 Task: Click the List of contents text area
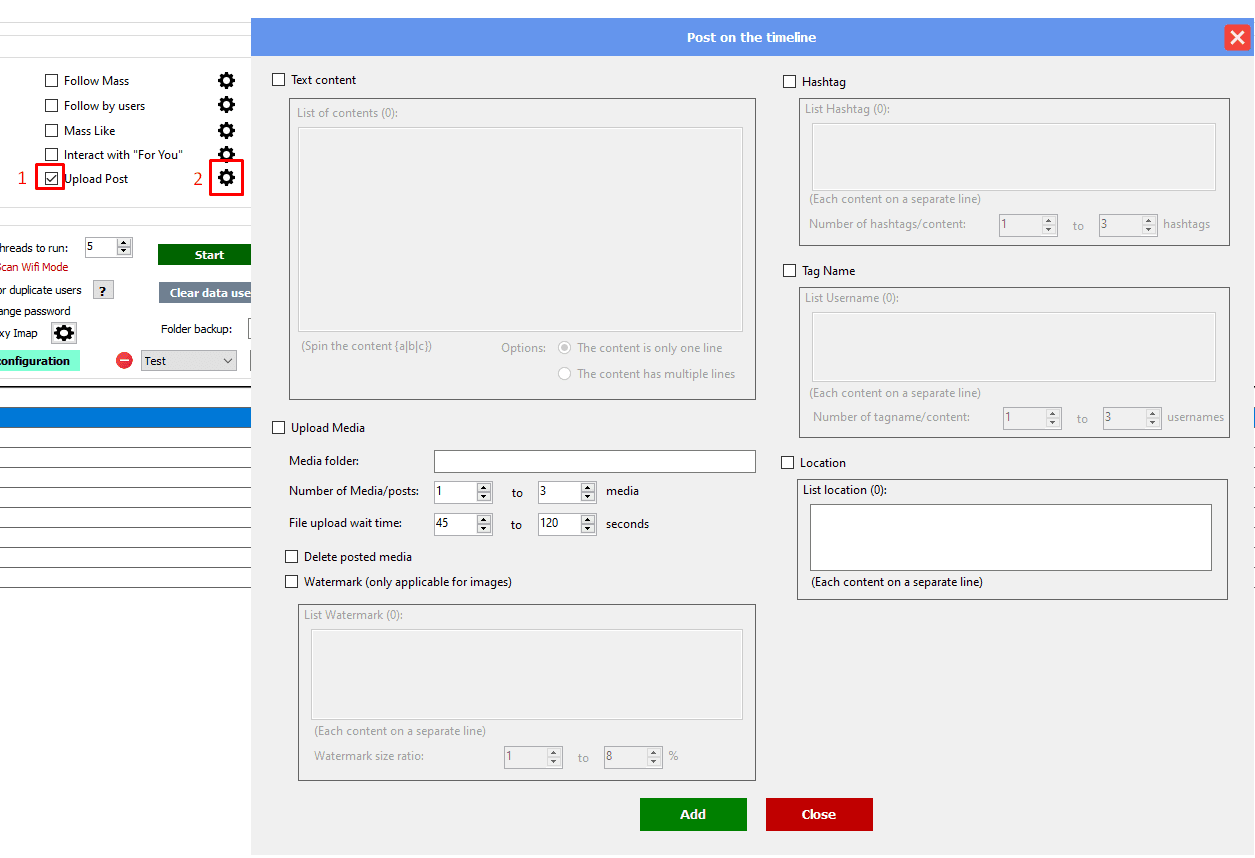(520, 229)
